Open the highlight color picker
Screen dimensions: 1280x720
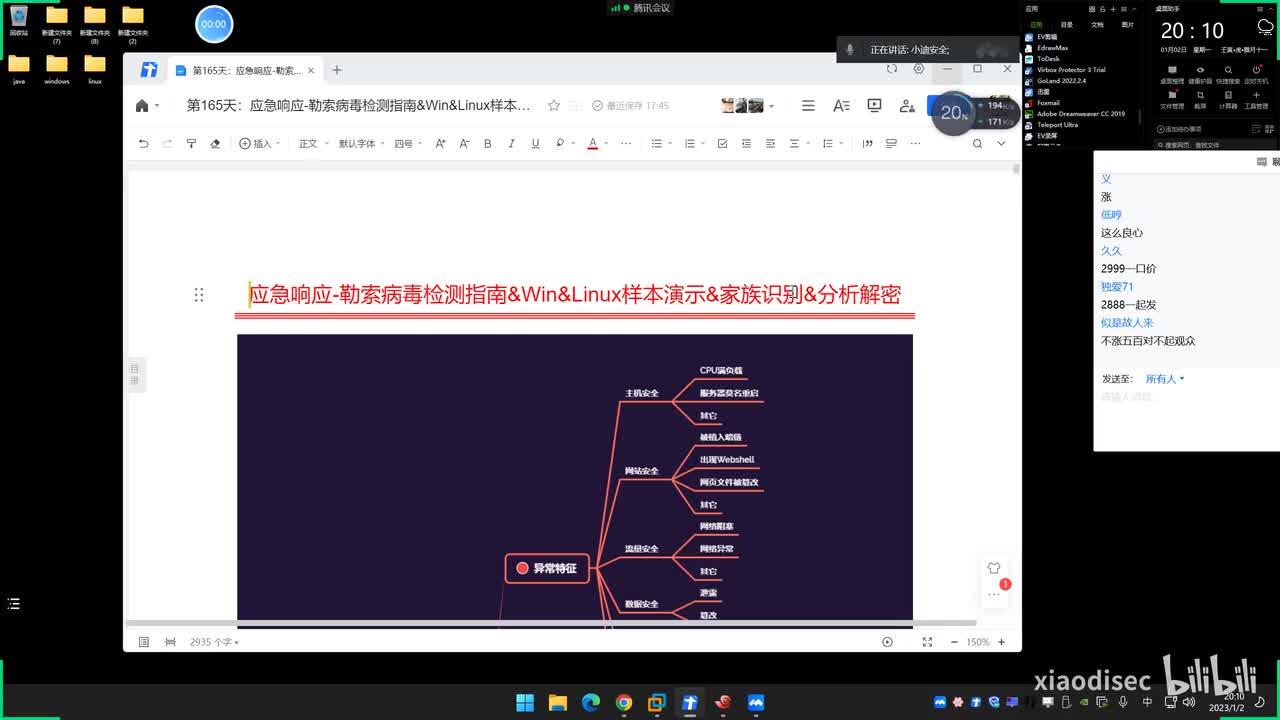click(x=563, y=144)
